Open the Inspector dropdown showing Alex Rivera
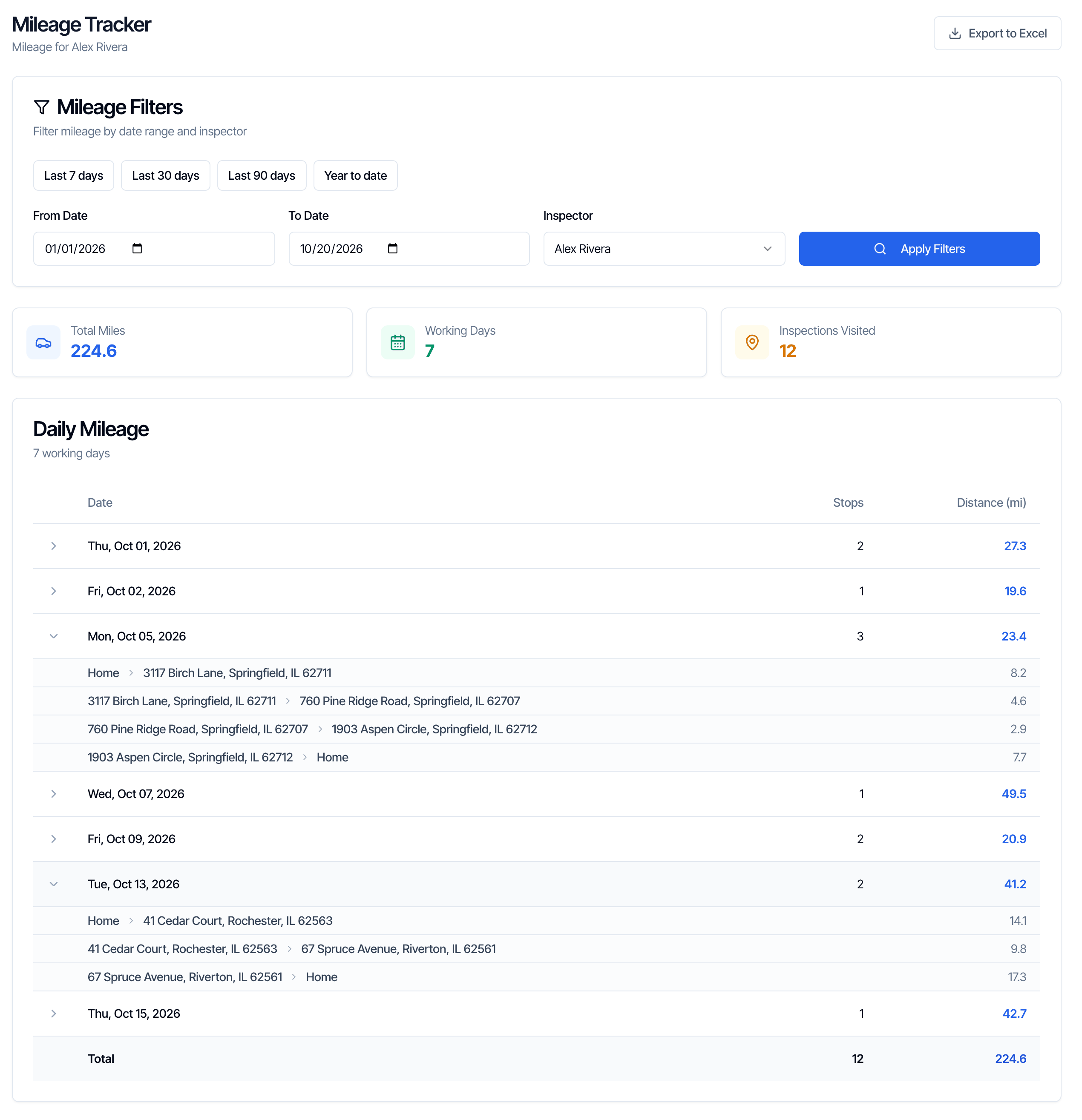The height and width of the screenshot is (1120, 1082). pos(664,249)
